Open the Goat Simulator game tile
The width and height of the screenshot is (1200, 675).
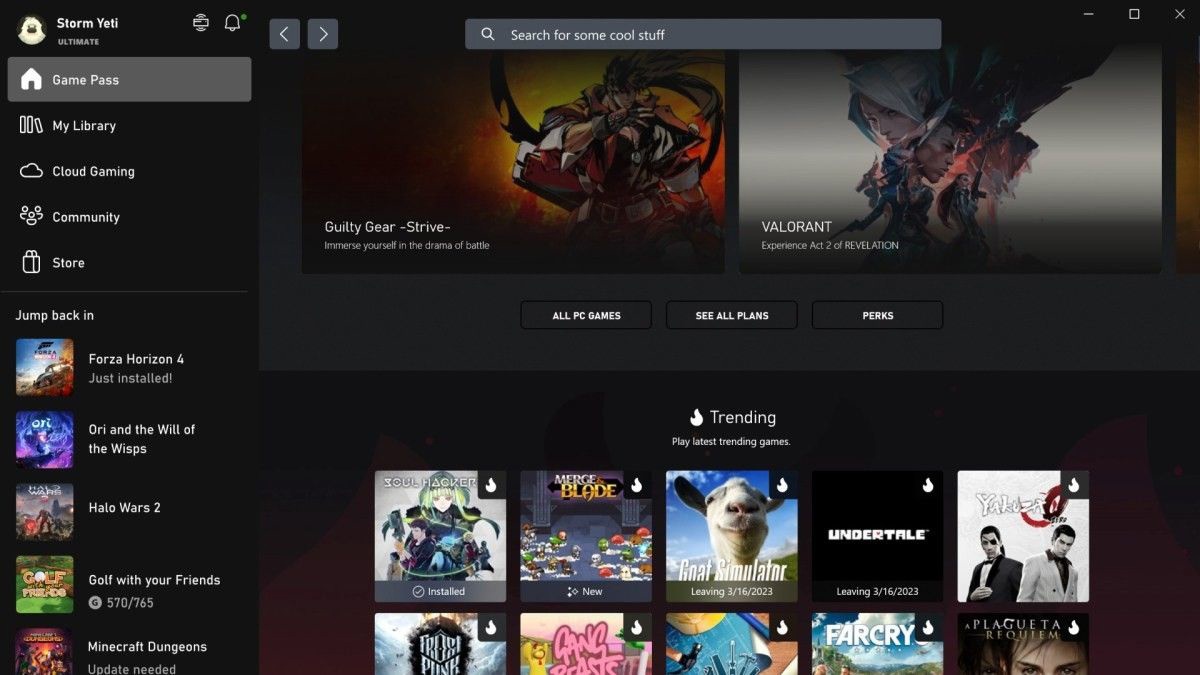[x=732, y=536]
